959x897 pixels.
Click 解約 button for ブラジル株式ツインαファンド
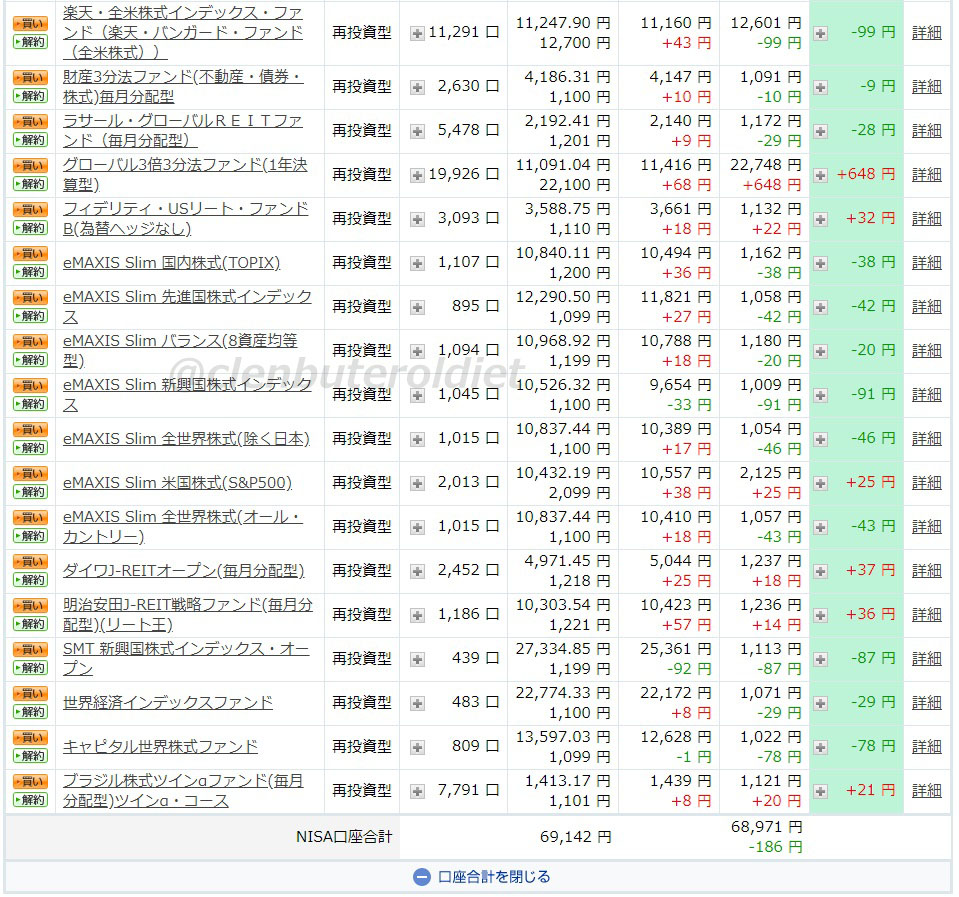pyautogui.click(x=31, y=800)
